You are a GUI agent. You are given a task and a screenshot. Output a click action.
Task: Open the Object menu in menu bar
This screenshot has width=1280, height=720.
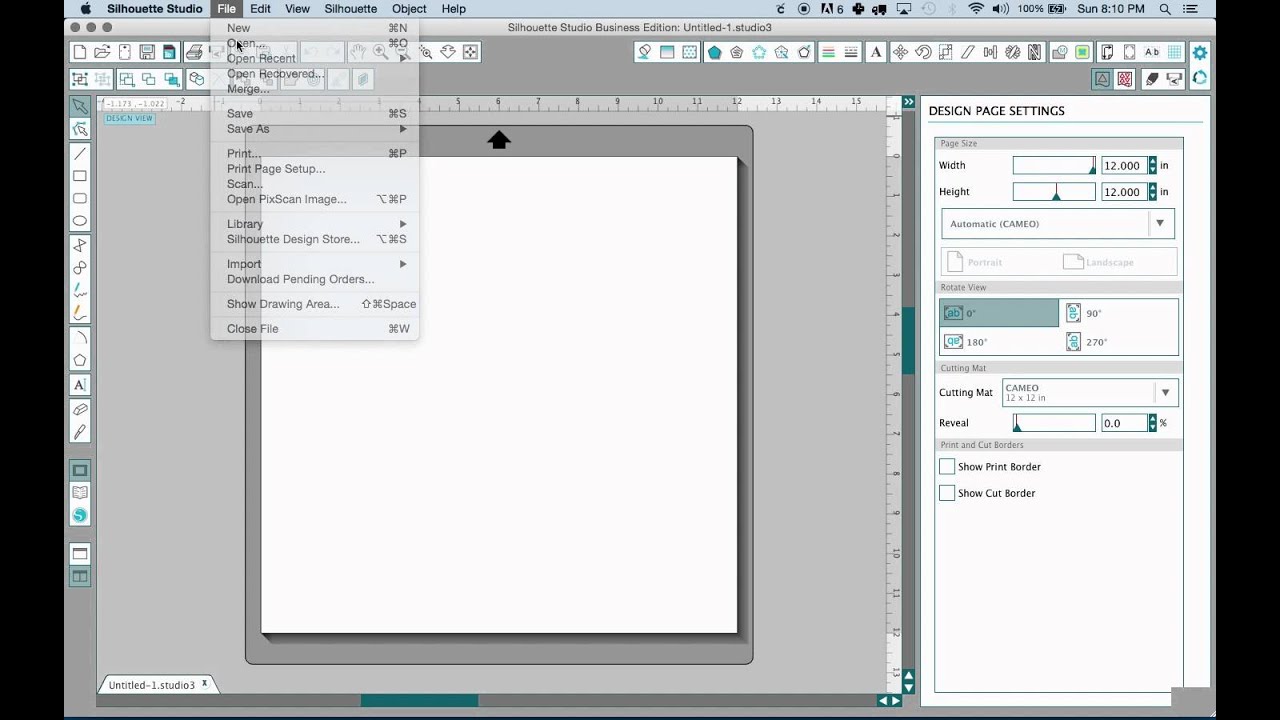pos(409,9)
